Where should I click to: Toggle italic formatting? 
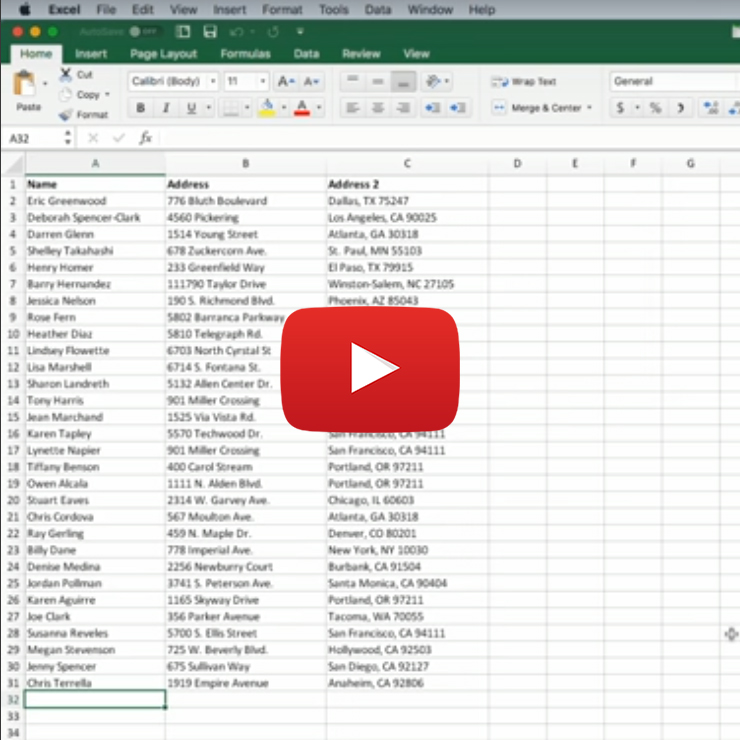click(164, 108)
